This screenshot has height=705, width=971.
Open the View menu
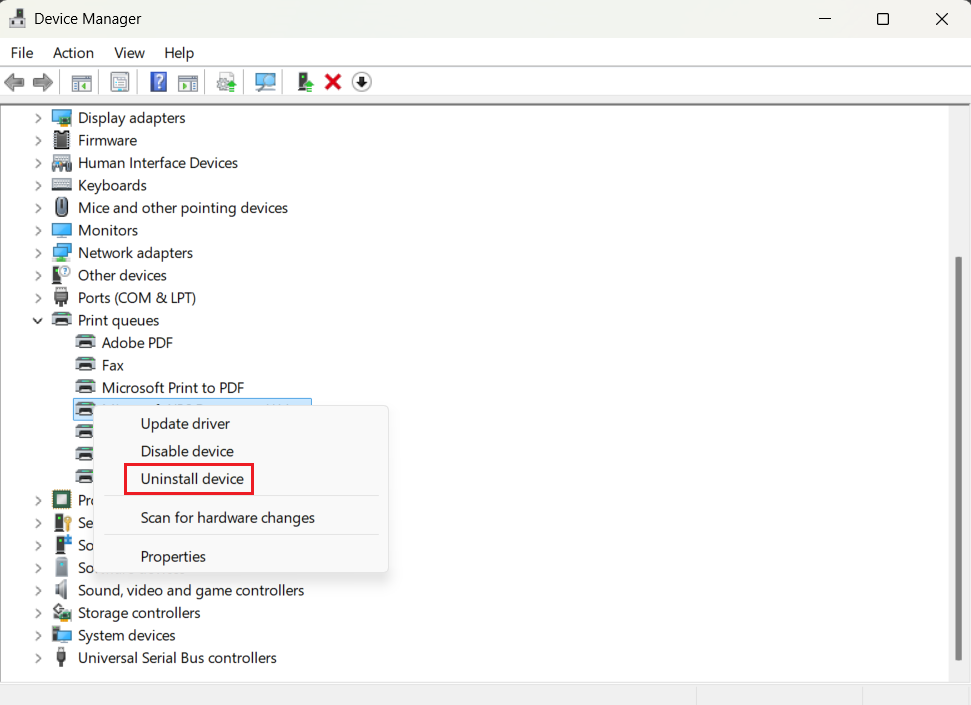tap(129, 53)
